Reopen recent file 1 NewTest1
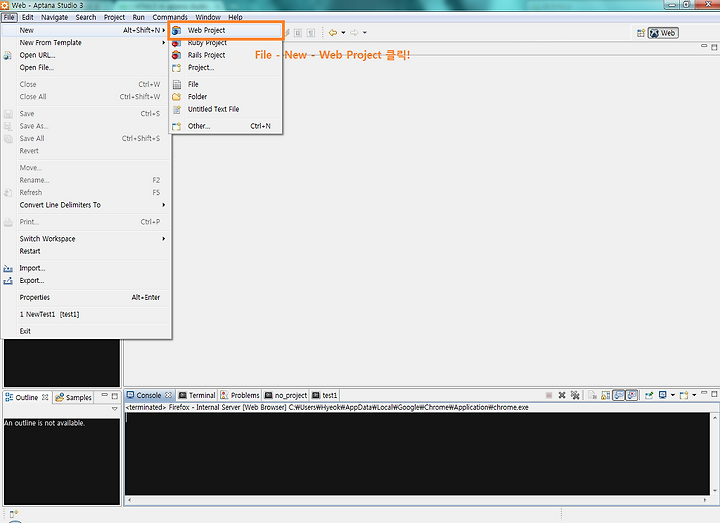The image size is (720, 523). 87,315
